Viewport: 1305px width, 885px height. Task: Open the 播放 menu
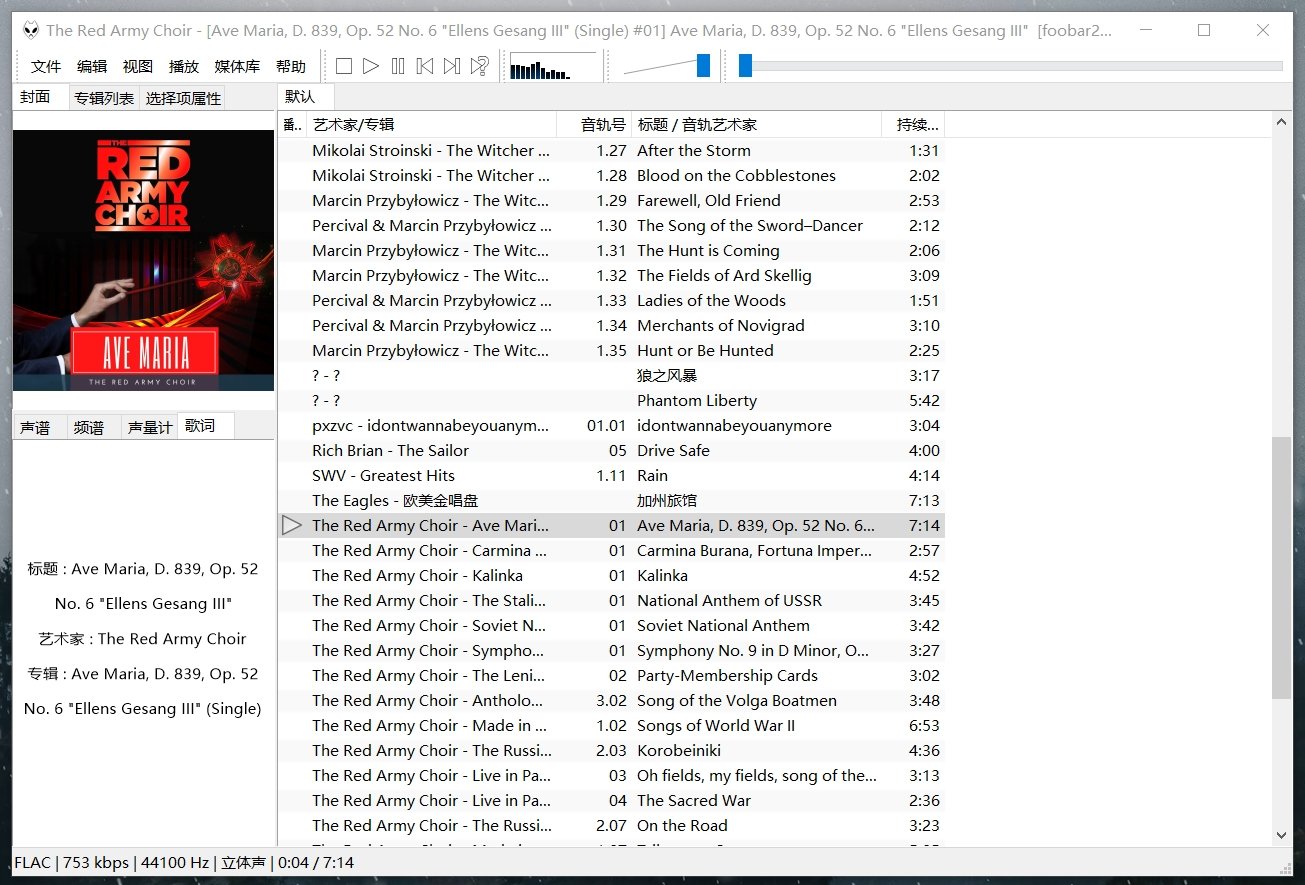[184, 67]
